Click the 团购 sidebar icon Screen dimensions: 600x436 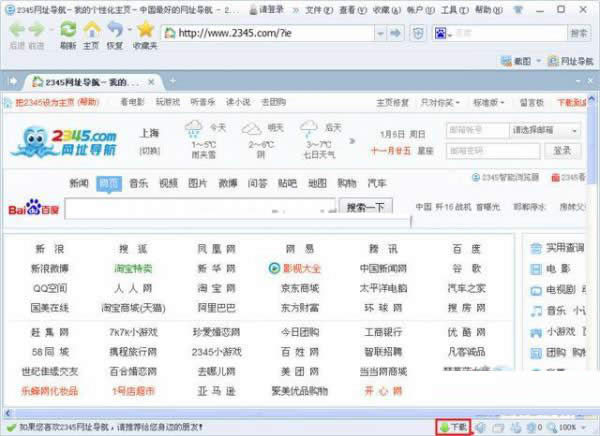click(x=536, y=353)
